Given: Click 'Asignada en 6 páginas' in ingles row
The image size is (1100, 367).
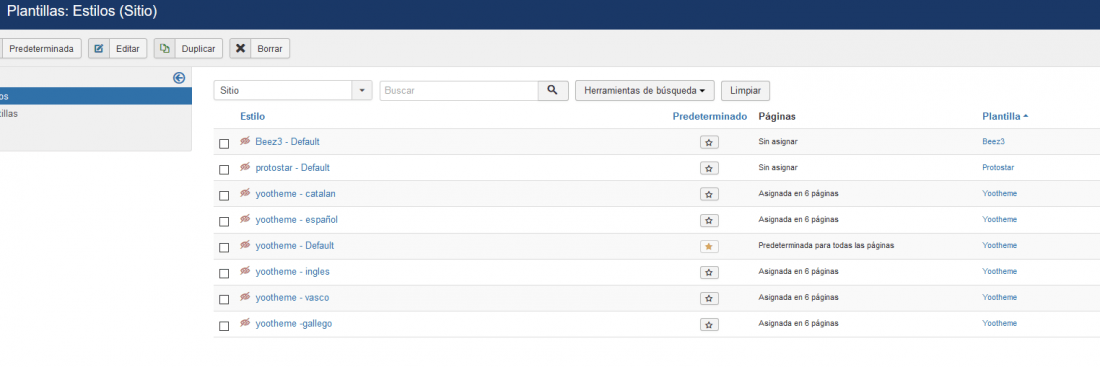Looking at the screenshot, I should tap(798, 272).
